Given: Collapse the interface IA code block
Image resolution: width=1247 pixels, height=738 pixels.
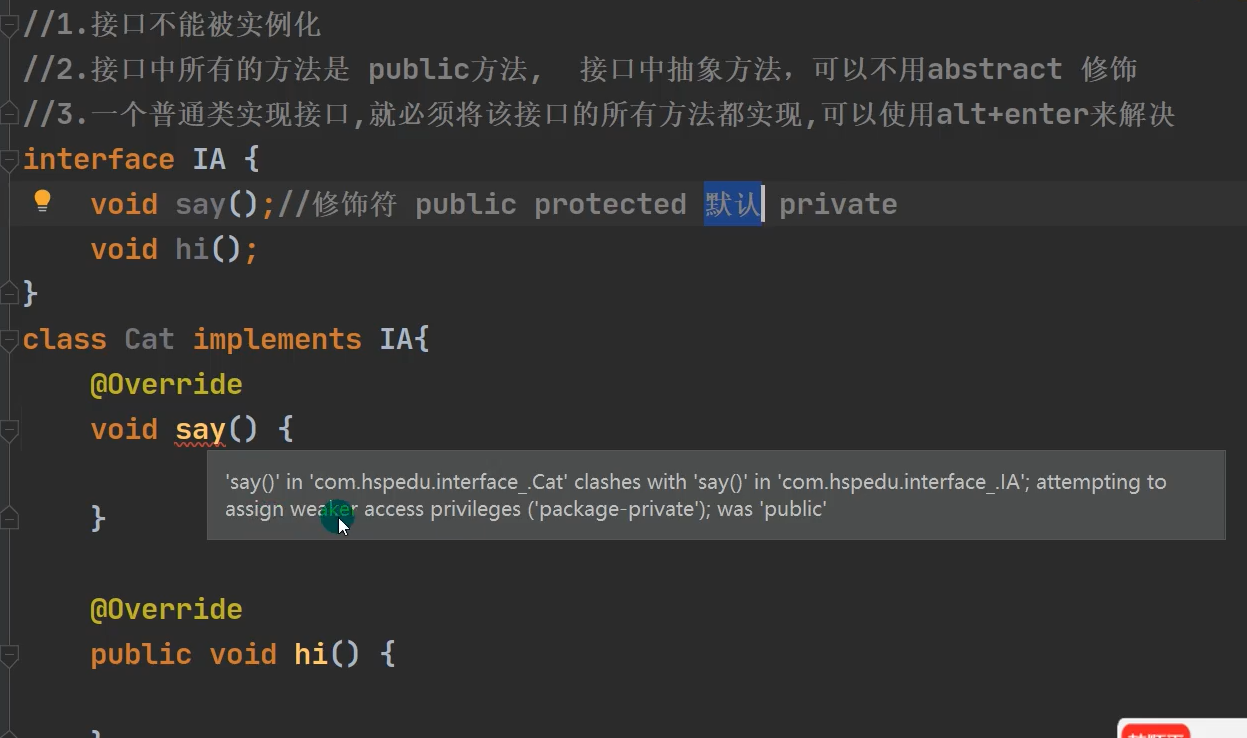Looking at the screenshot, I should (9, 159).
